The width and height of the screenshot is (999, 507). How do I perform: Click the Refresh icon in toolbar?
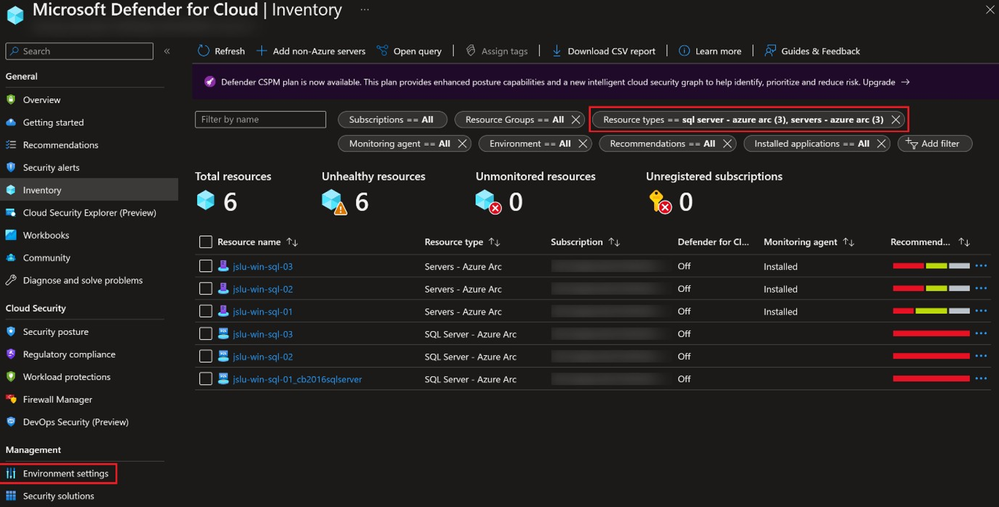(203, 51)
